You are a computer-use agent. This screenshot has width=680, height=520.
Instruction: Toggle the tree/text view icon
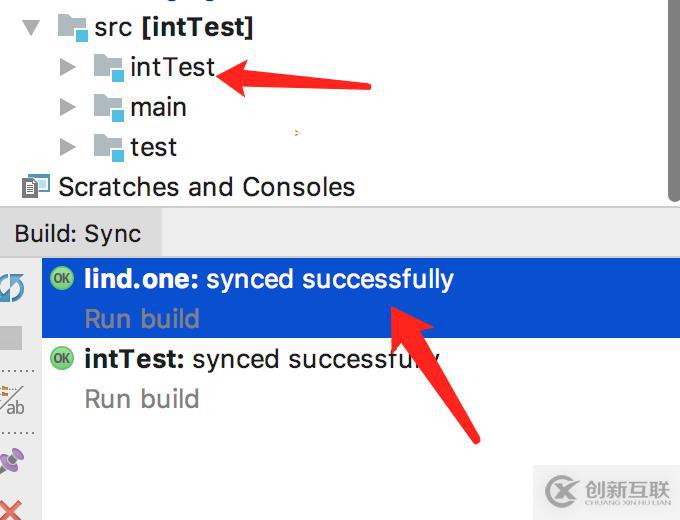coord(13,400)
